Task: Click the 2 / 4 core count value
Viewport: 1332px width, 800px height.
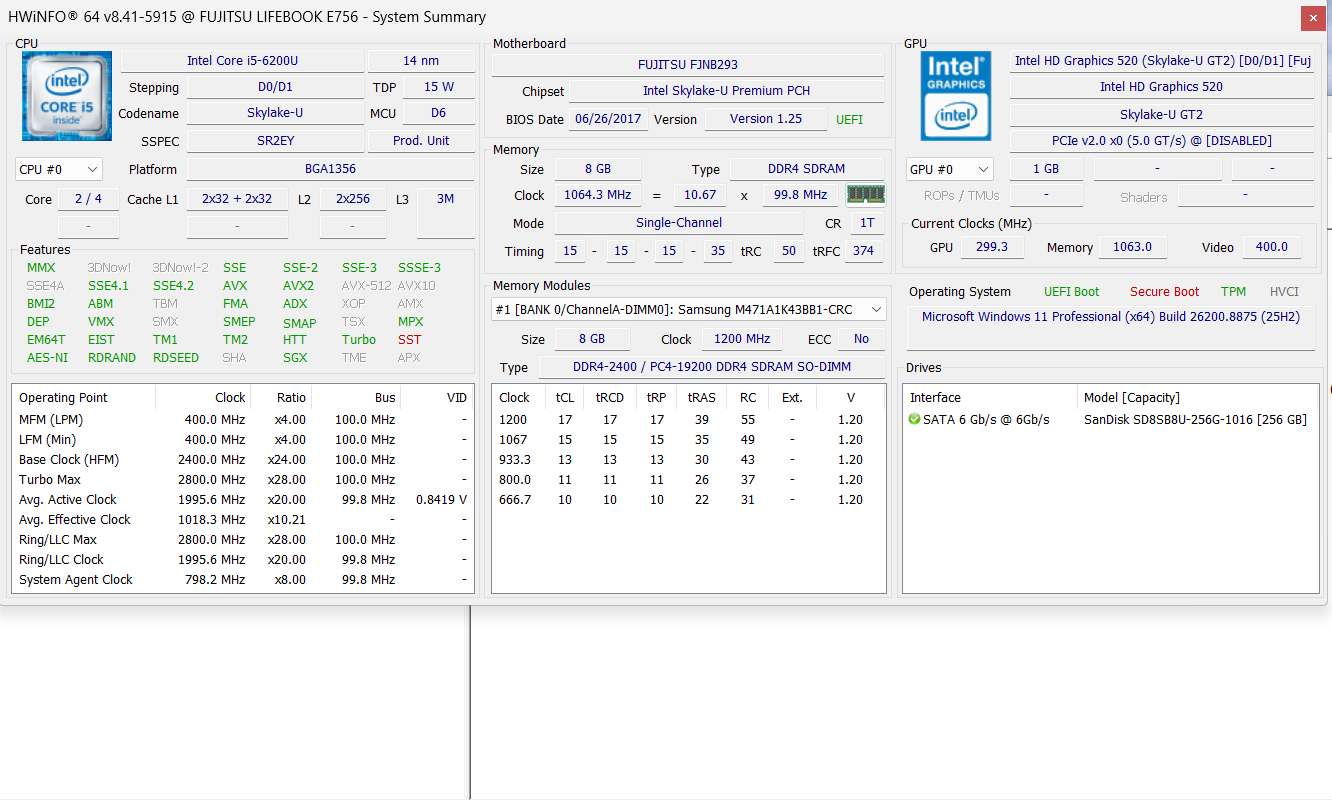Action: 88,199
